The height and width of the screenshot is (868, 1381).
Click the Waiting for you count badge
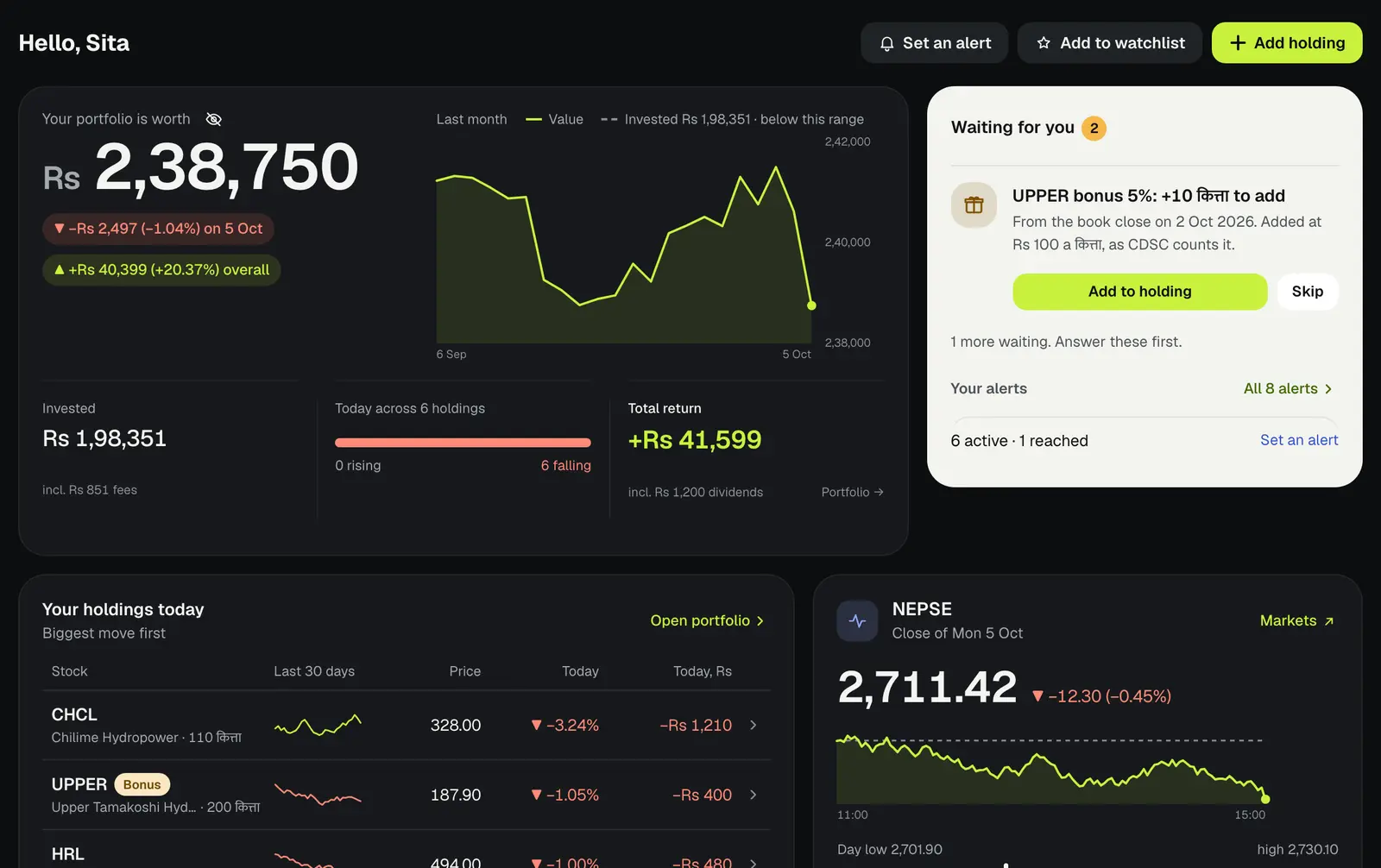pyautogui.click(x=1094, y=128)
